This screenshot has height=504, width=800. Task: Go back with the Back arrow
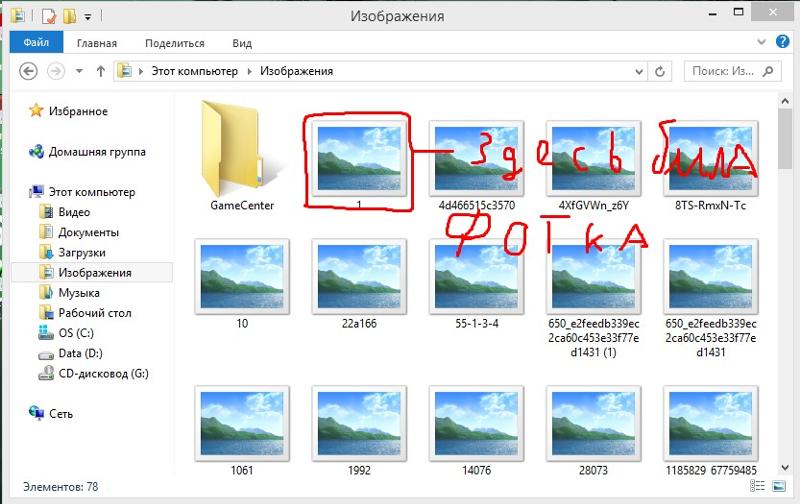(29, 71)
